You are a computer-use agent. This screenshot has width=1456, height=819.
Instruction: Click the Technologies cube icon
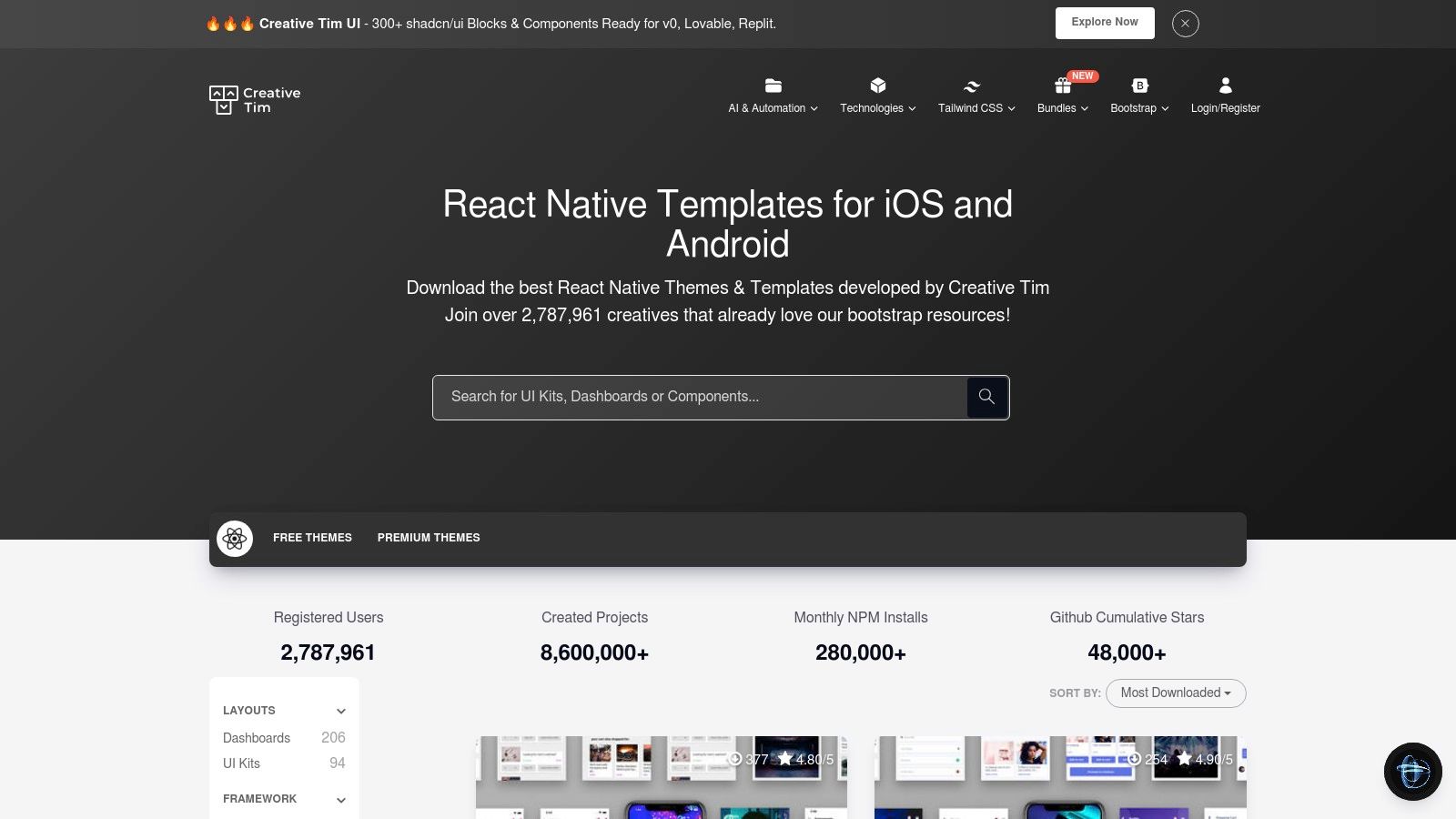tap(877, 86)
